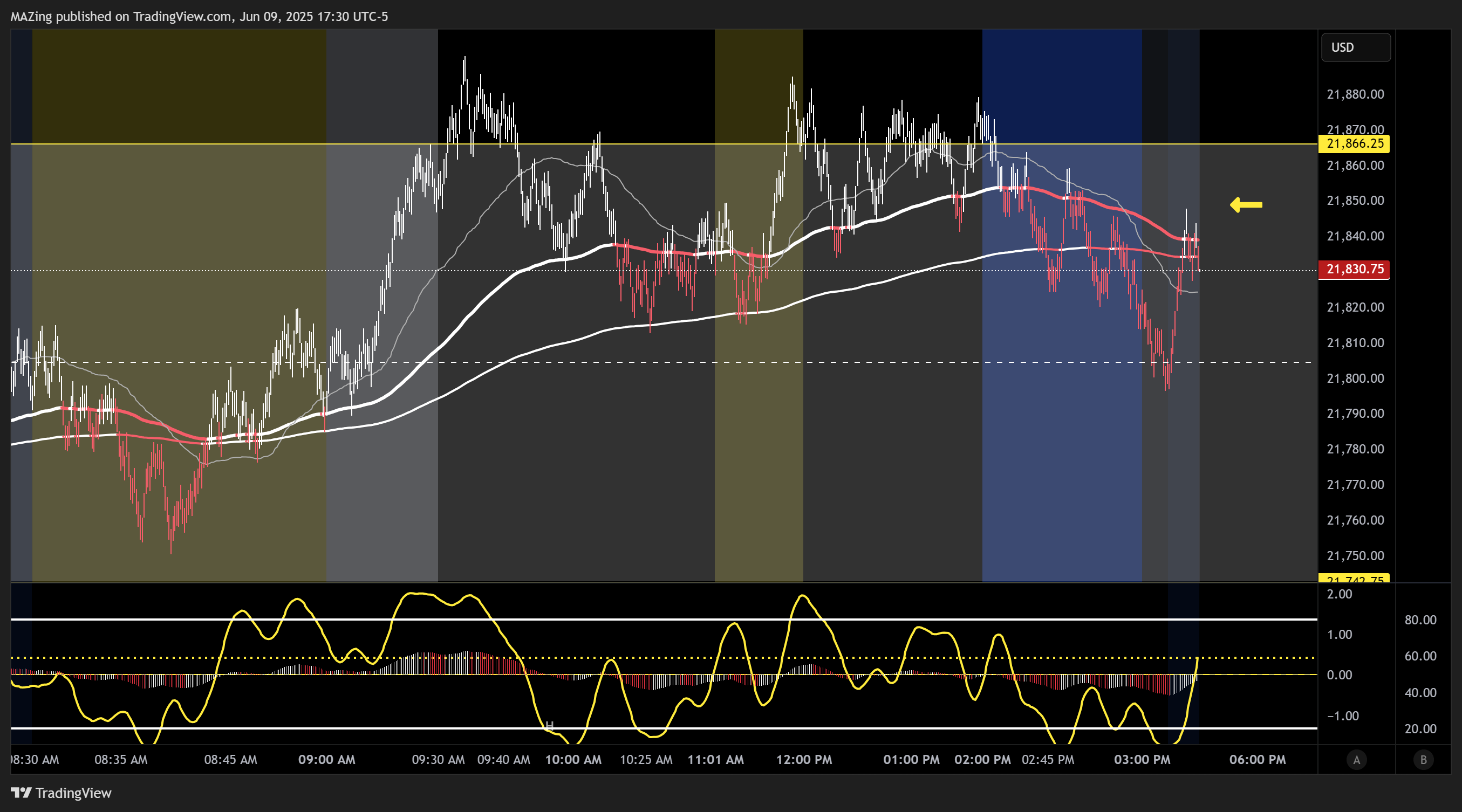Click the yellow 21,866.25 price label
Viewport: 1462px width, 812px height.
[x=1355, y=143]
